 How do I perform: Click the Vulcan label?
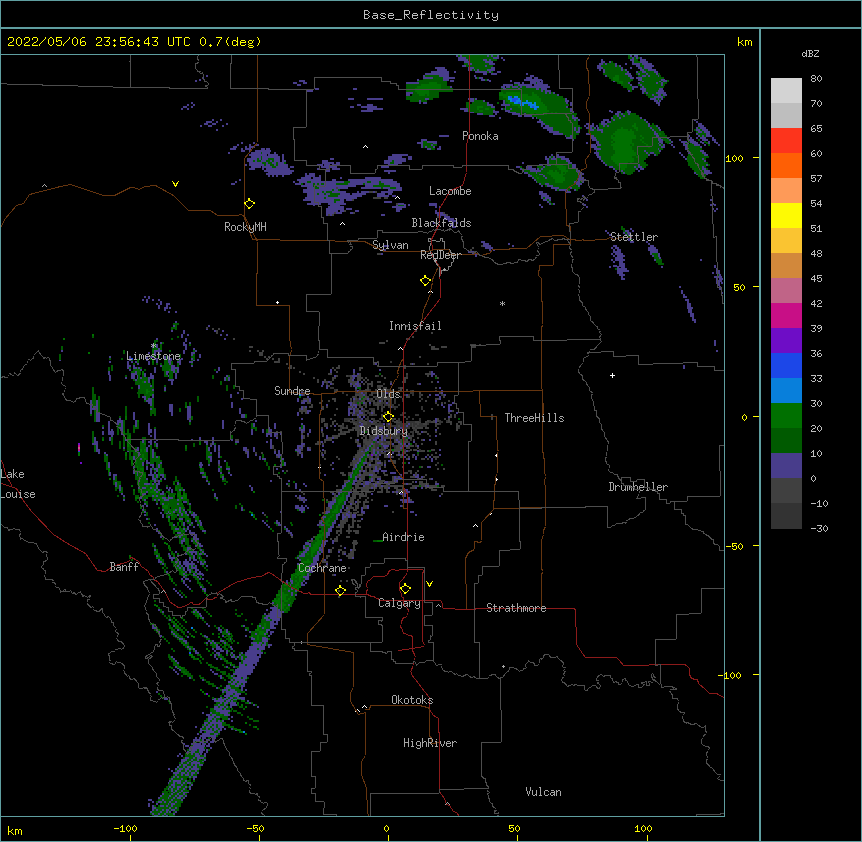[x=543, y=792]
